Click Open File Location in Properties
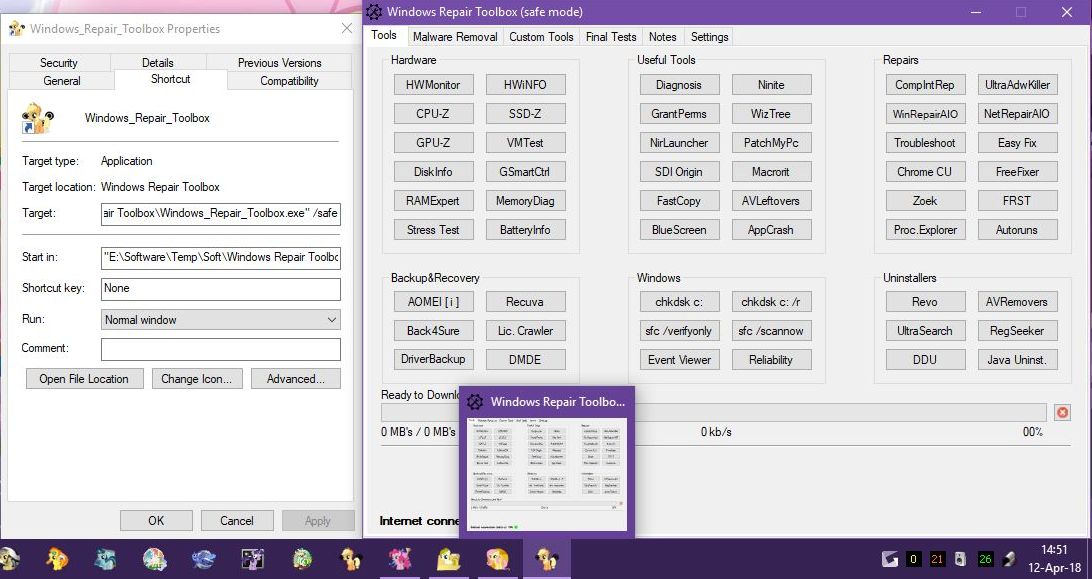Screen dimensions: 1092x579 click(x=85, y=379)
